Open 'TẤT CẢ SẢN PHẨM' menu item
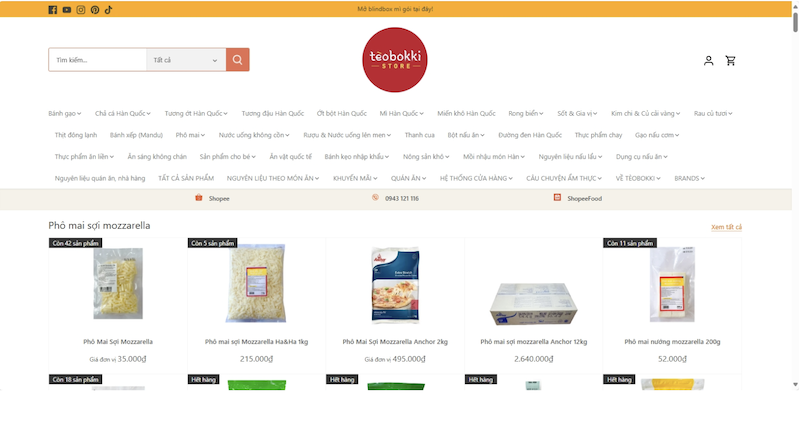800x421 pixels. [x=186, y=178]
